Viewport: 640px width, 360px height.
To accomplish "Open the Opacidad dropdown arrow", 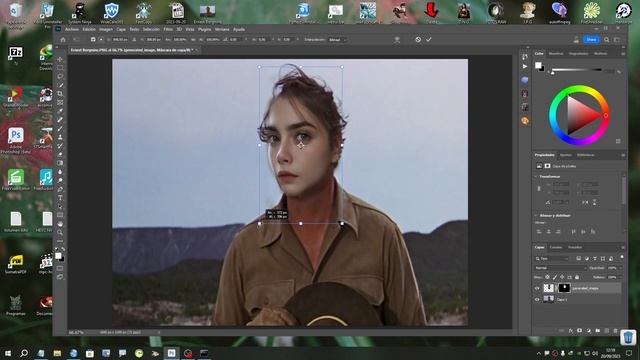I will (620, 268).
